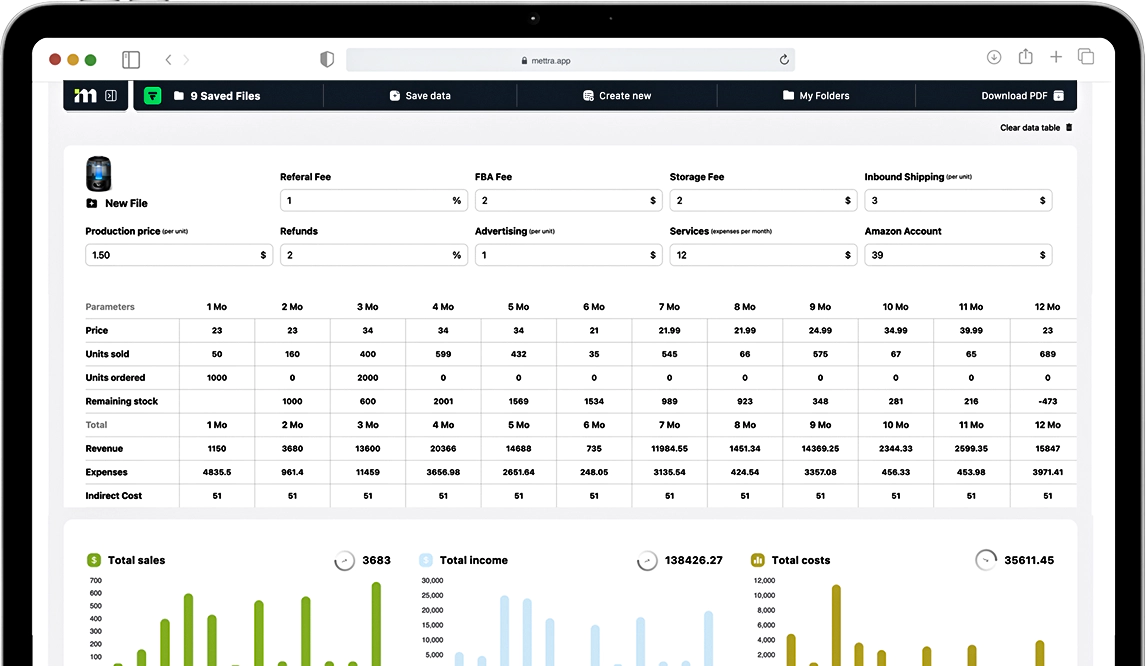Open 9 Saved Files
Image resolution: width=1146 pixels, height=666 pixels.
pyautogui.click(x=217, y=96)
